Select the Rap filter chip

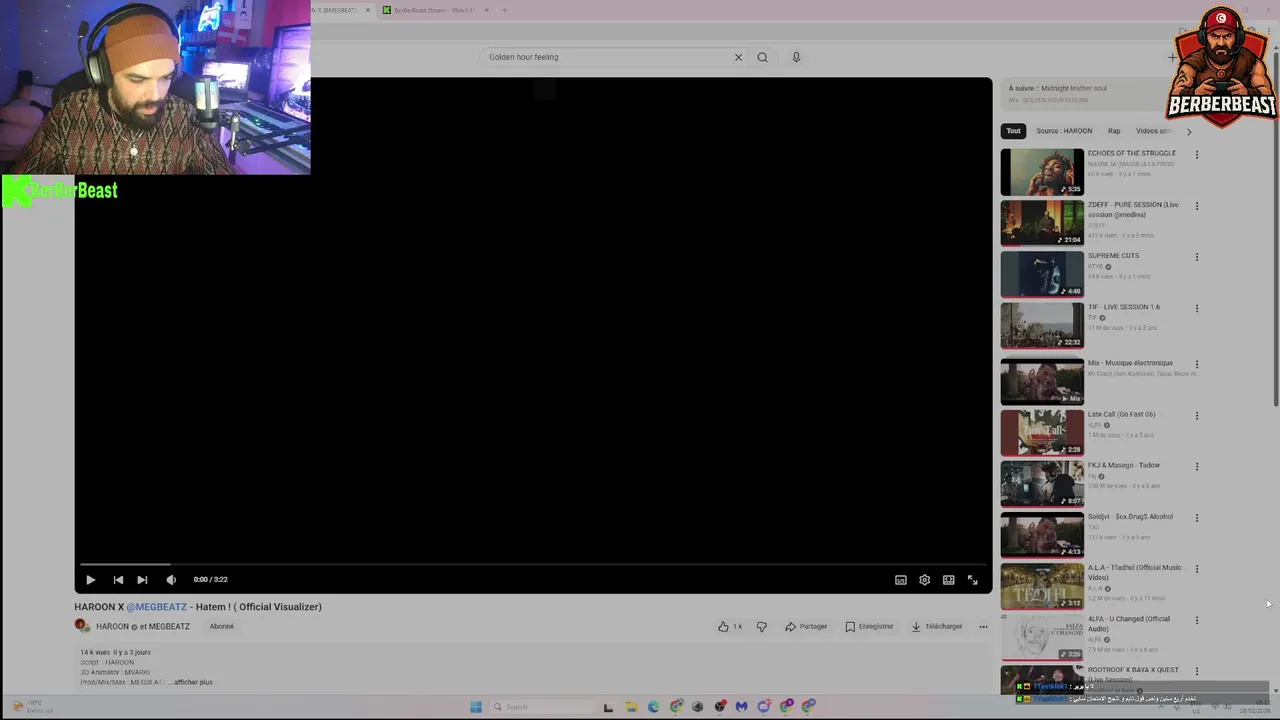pos(1113,131)
